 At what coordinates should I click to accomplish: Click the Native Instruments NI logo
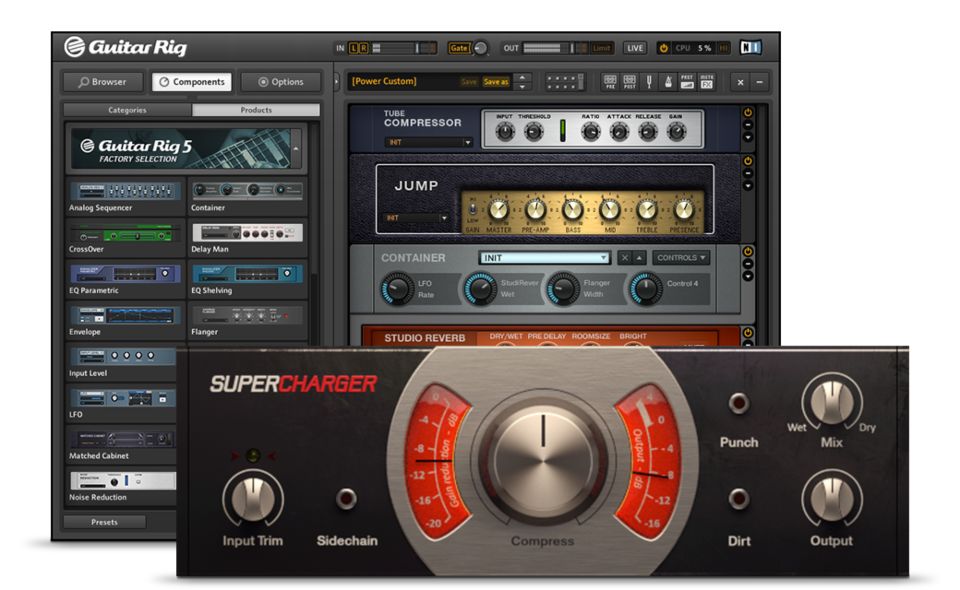(x=751, y=48)
